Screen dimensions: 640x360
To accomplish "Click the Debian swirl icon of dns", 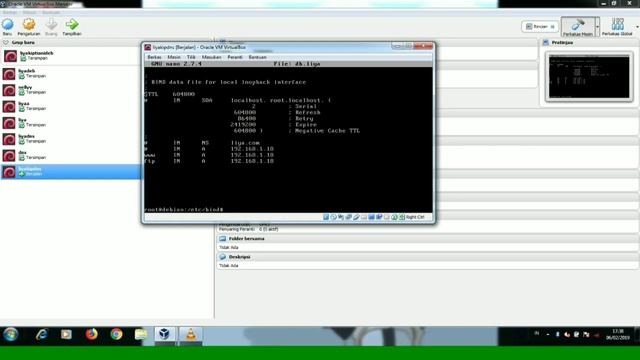I will coord(9,156).
